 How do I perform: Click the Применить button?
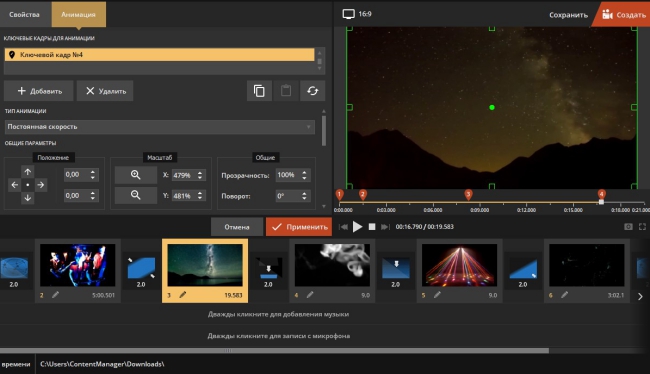(299, 227)
